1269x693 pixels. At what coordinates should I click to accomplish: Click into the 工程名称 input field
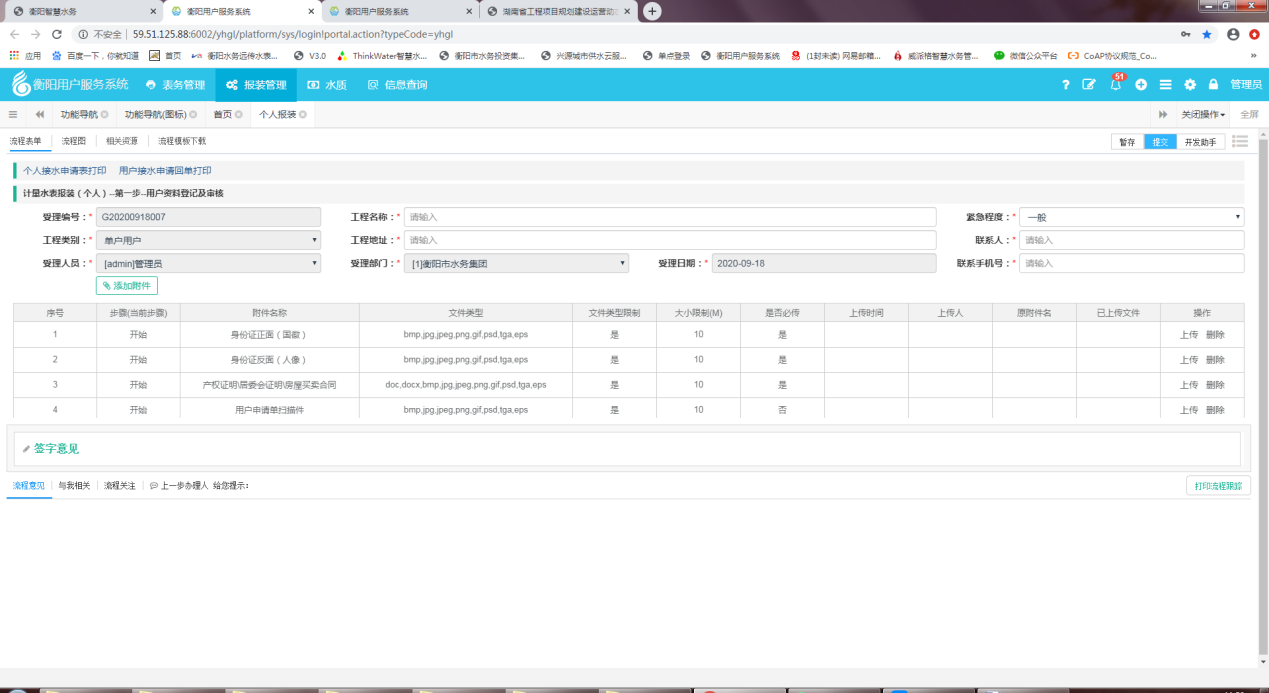[x=669, y=217]
